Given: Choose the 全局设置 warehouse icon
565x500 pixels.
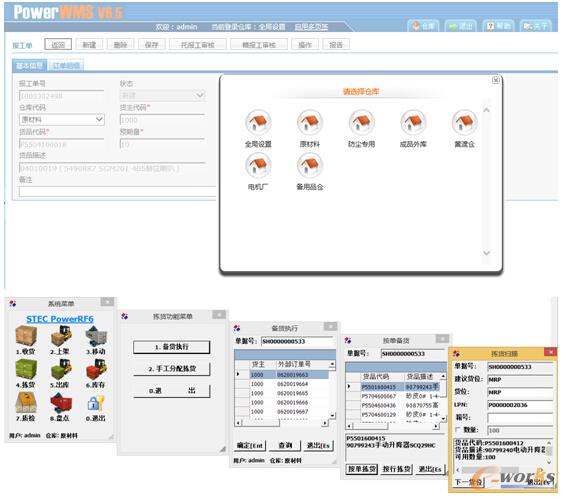Looking at the screenshot, I should 258,122.
